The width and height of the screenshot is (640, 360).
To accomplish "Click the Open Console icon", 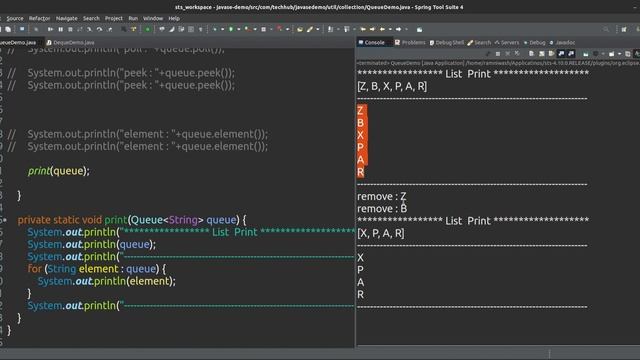I will click(611, 54).
